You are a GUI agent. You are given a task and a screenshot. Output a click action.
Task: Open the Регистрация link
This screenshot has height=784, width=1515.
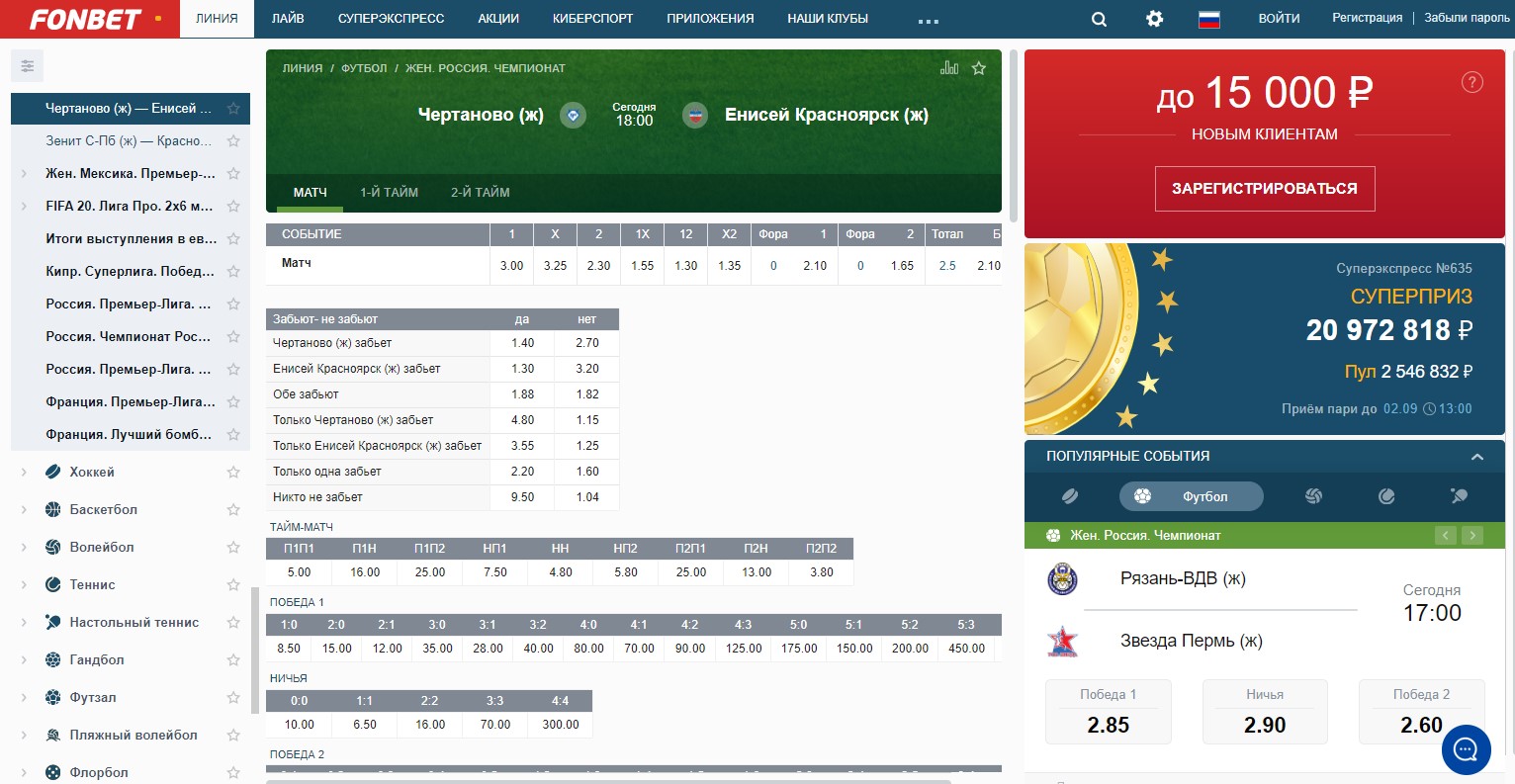point(1368,18)
